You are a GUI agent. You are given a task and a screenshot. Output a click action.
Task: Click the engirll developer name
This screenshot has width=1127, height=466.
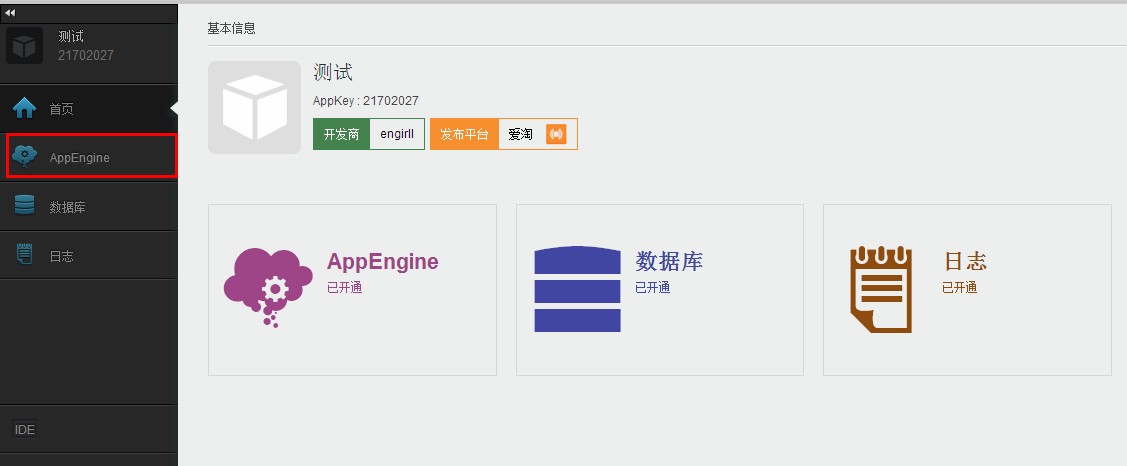pyautogui.click(x=397, y=134)
